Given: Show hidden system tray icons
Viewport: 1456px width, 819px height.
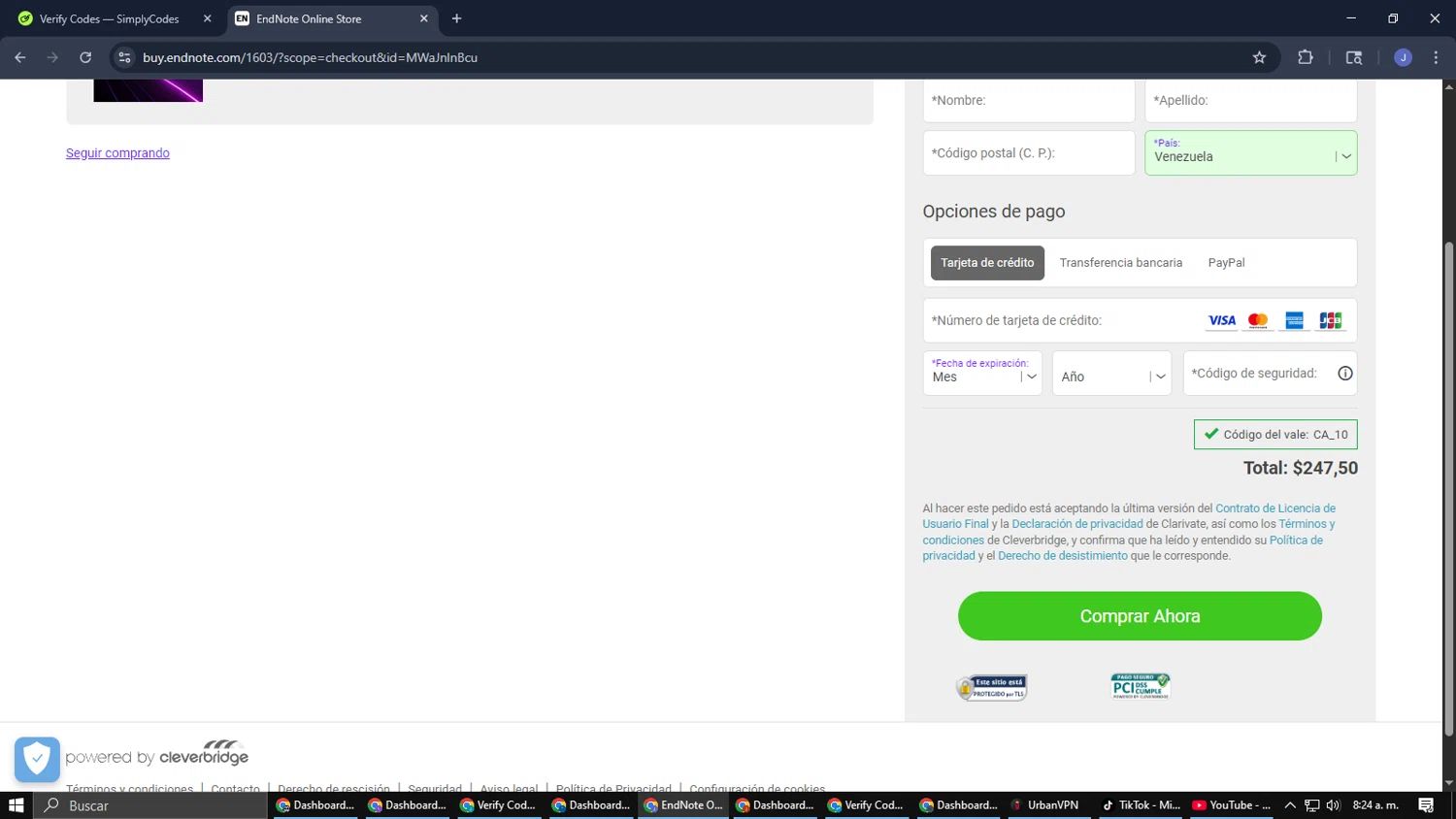Looking at the screenshot, I should pyautogui.click(x=1290, y=805).
